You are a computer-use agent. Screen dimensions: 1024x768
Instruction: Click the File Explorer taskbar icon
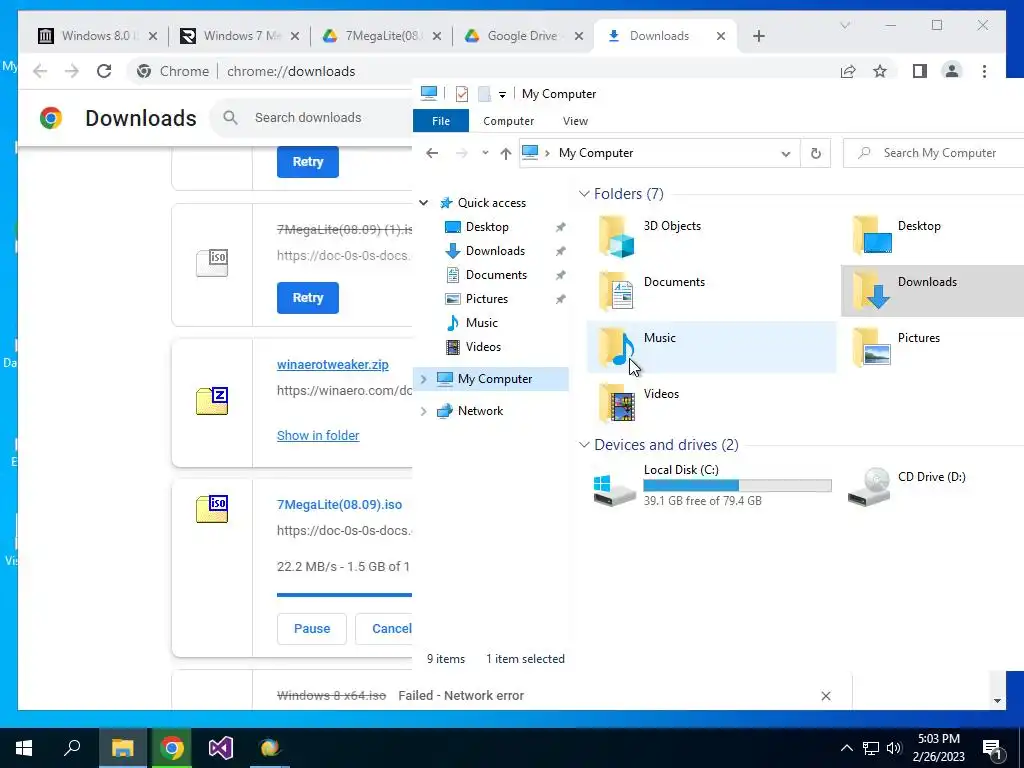(122, 748)
